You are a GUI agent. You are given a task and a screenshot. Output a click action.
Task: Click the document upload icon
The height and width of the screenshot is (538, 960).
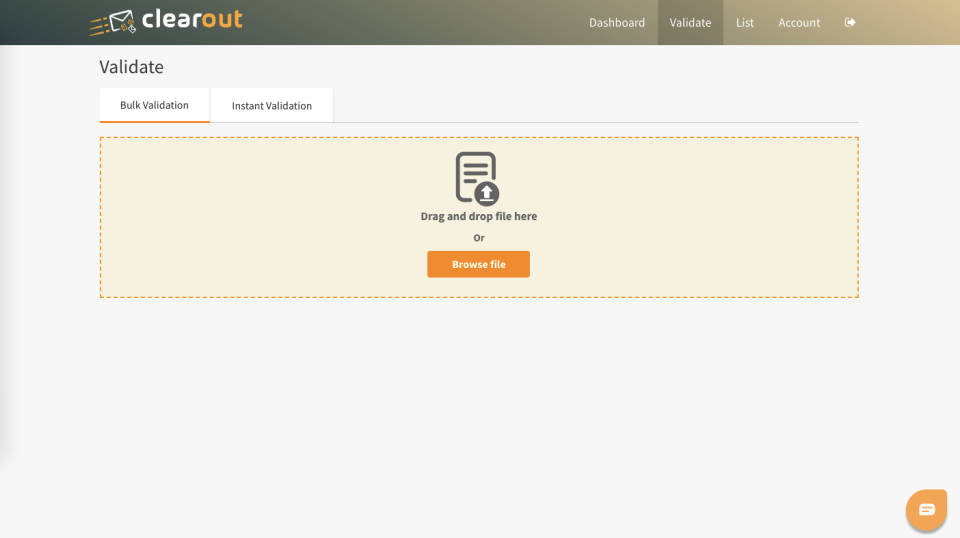(474, 176)
